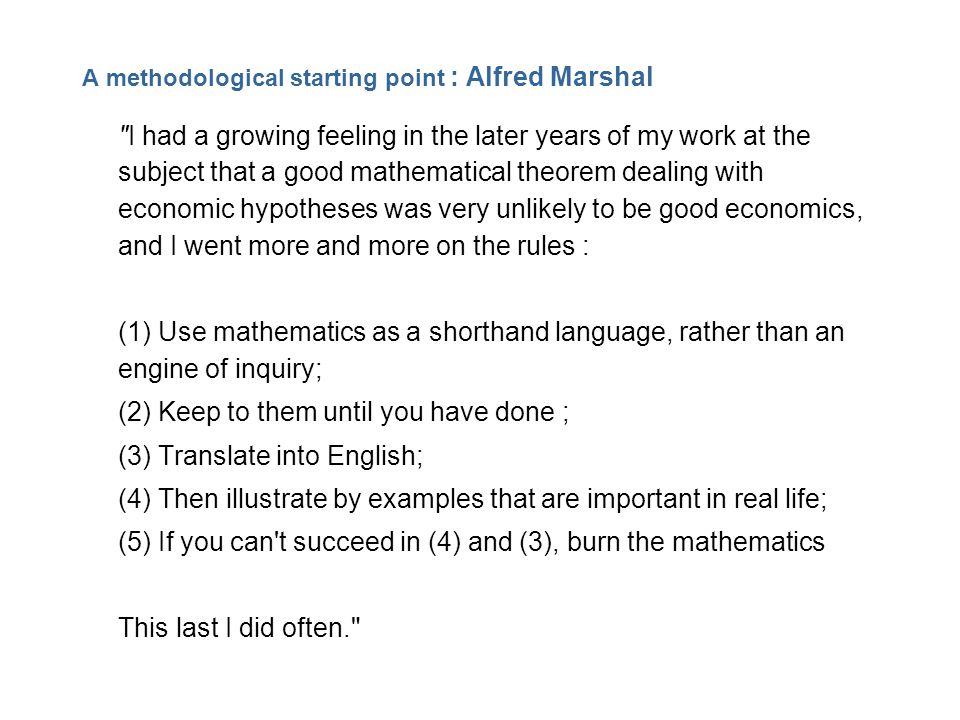Click the words 'economic hypotheses'
This screenshot has width=960, height=720.
coord(248,209)
